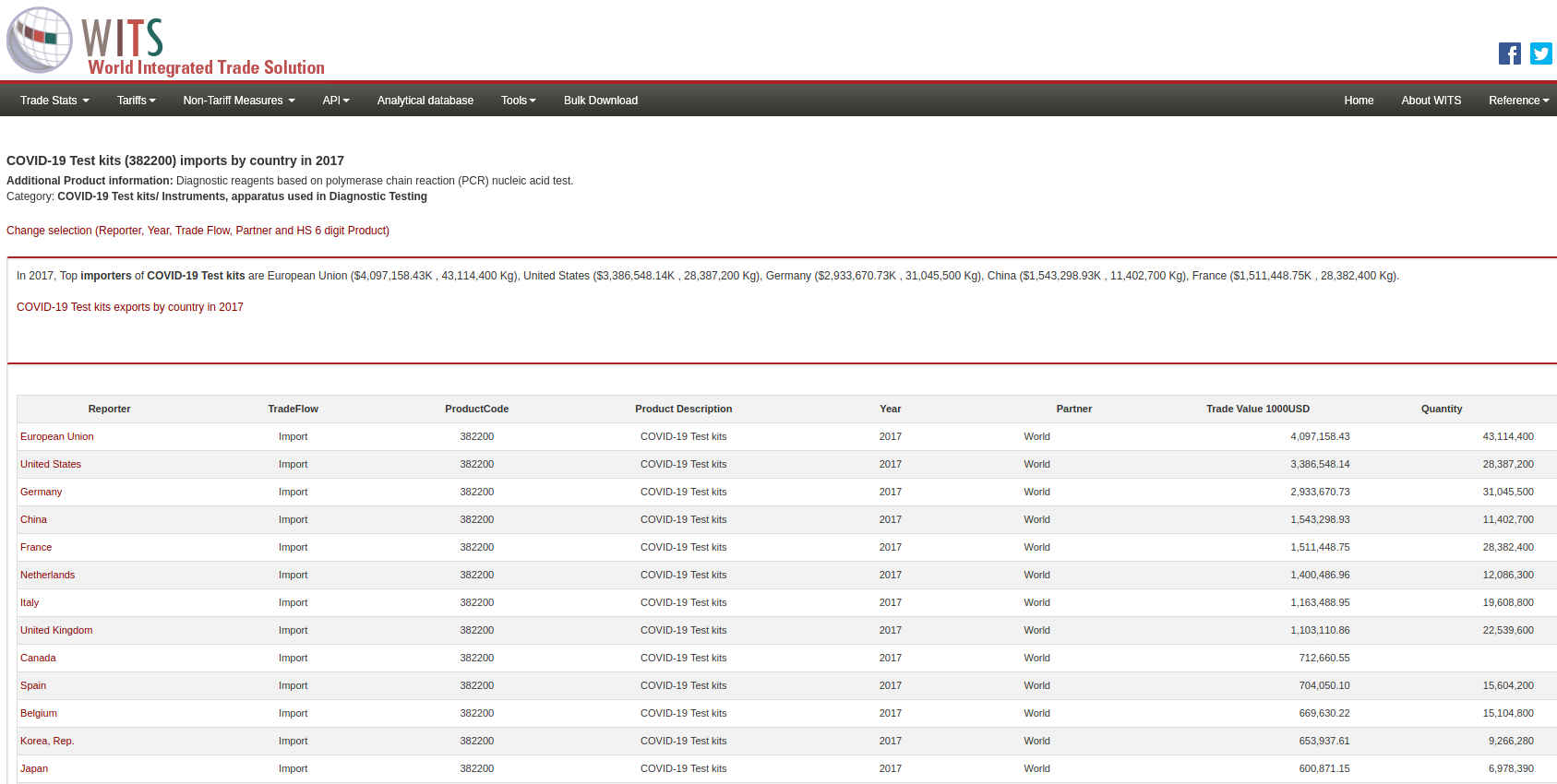Open the About WITS page
Image resolution: width=1557 pixels, height=784 pixels.
[1431, 101]
